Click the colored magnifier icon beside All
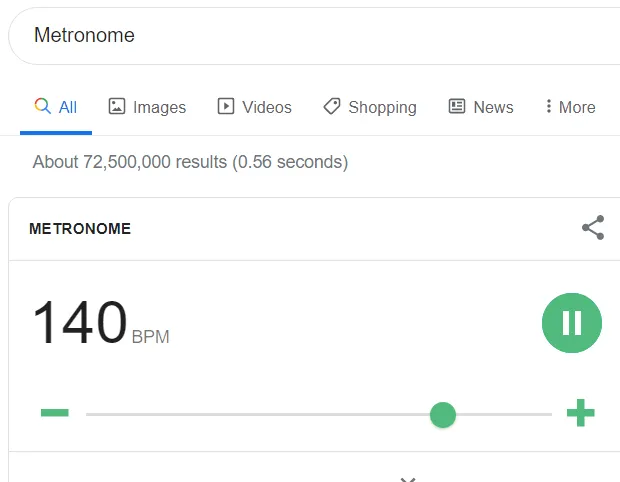The height and width of the screenshot is (482, 620). click(42, 106)
